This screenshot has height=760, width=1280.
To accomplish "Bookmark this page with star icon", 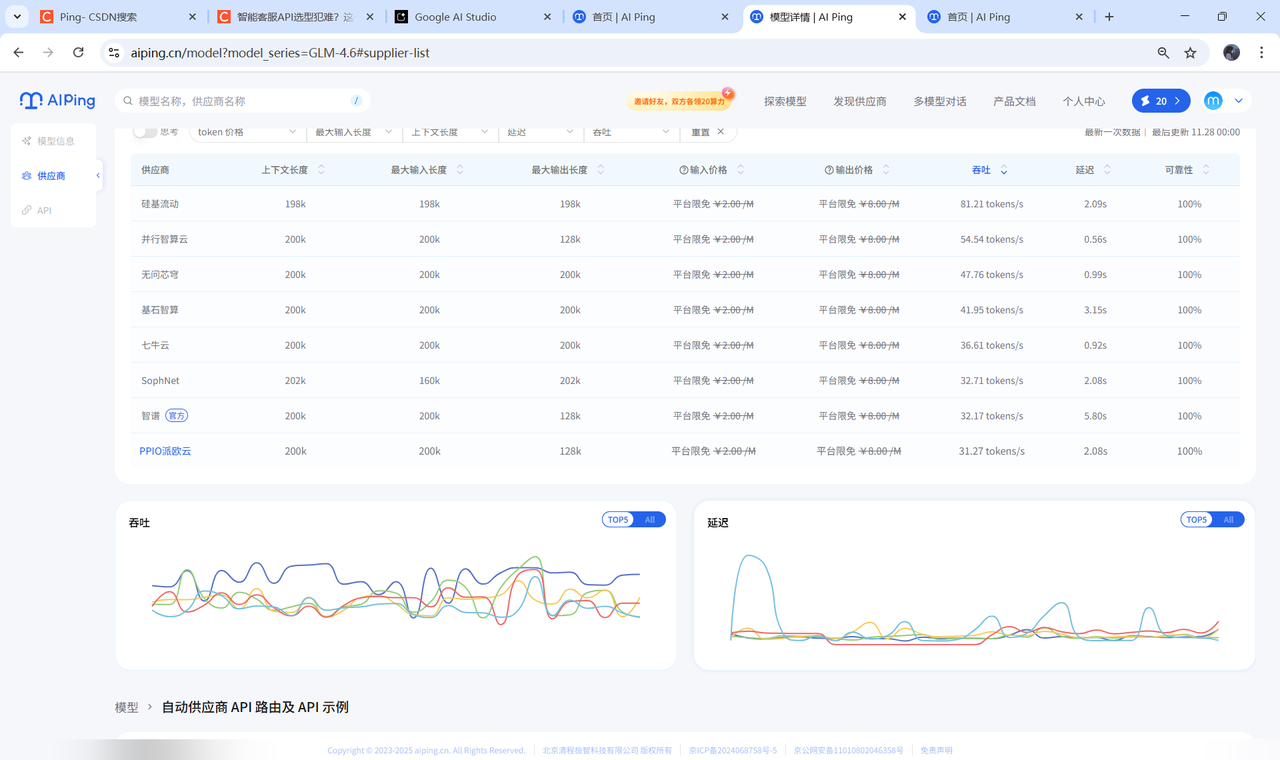I will coord(1190,53).
